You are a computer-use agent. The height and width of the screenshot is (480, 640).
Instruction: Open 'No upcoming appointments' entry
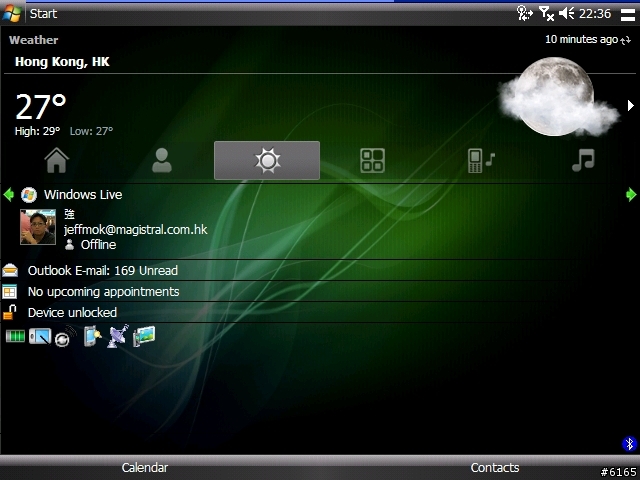[x=103, y=291]
